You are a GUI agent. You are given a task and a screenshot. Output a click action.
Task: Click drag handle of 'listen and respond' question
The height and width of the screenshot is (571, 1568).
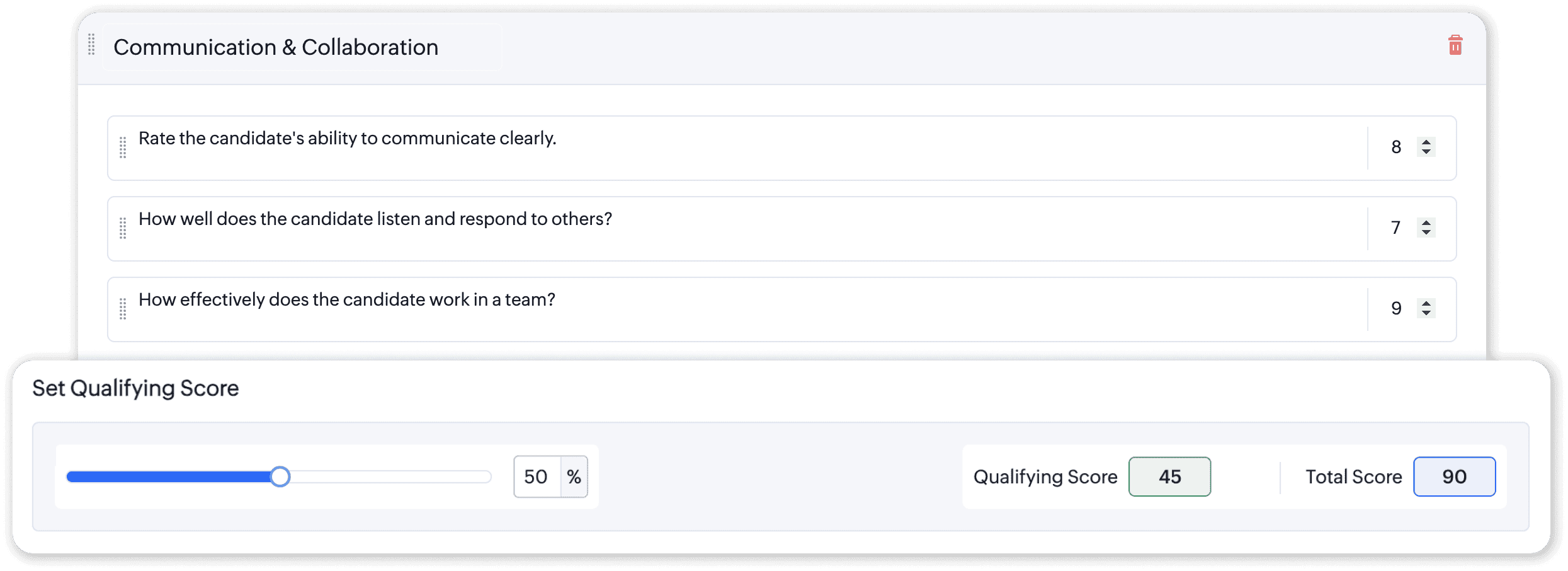(123, 228)
